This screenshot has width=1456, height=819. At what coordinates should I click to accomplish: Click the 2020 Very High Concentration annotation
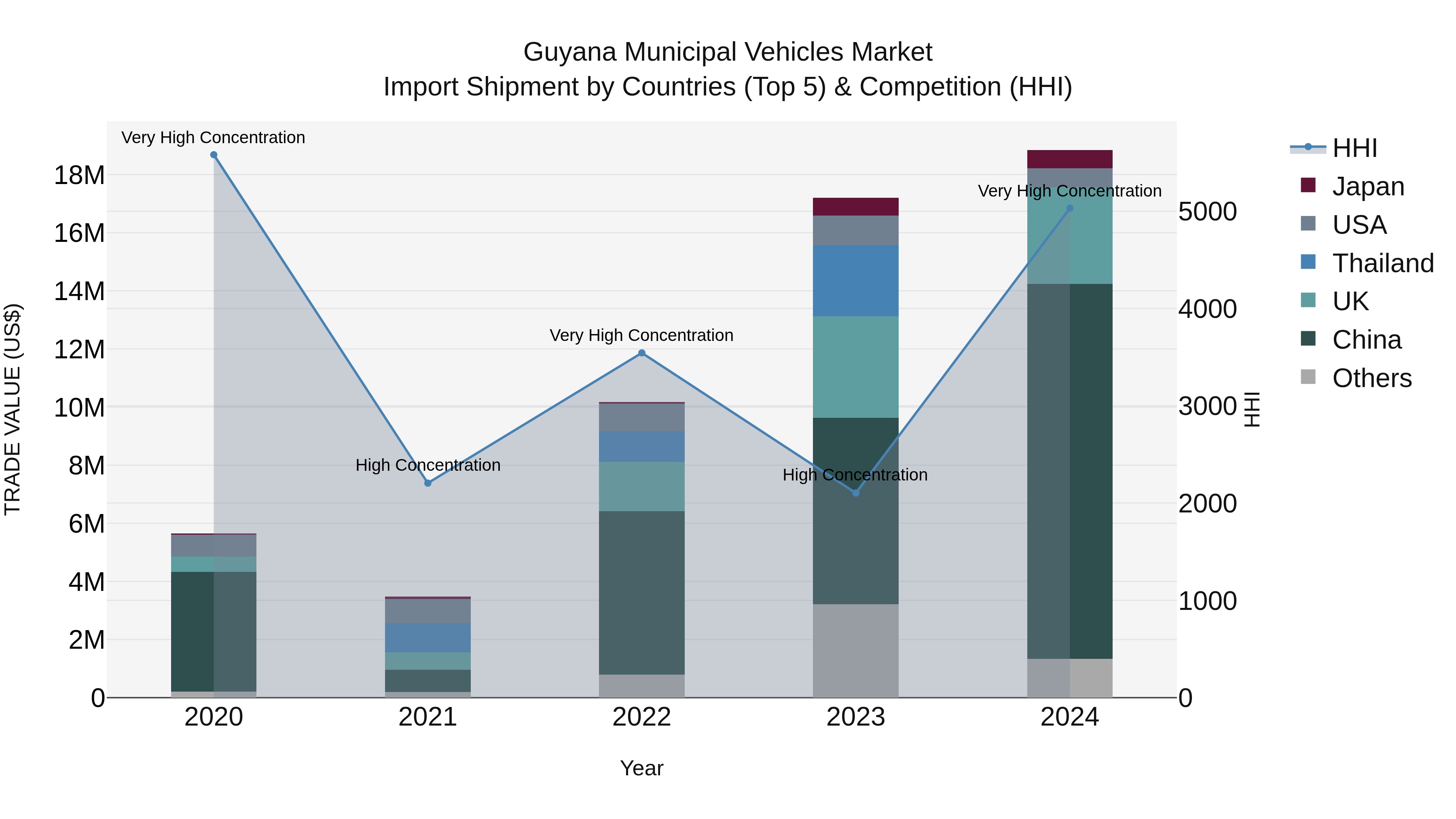[x=213, y=138]
